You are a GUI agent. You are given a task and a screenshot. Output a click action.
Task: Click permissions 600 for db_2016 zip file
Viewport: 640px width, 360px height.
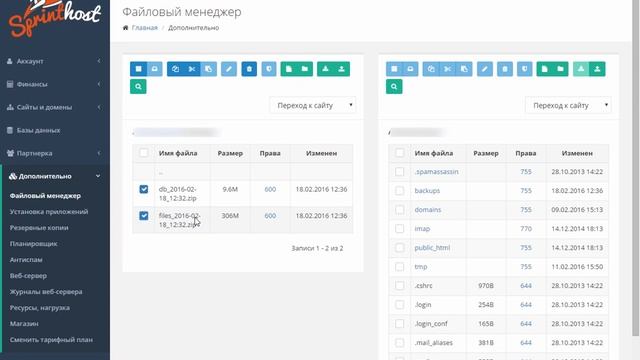click(270, 189)
